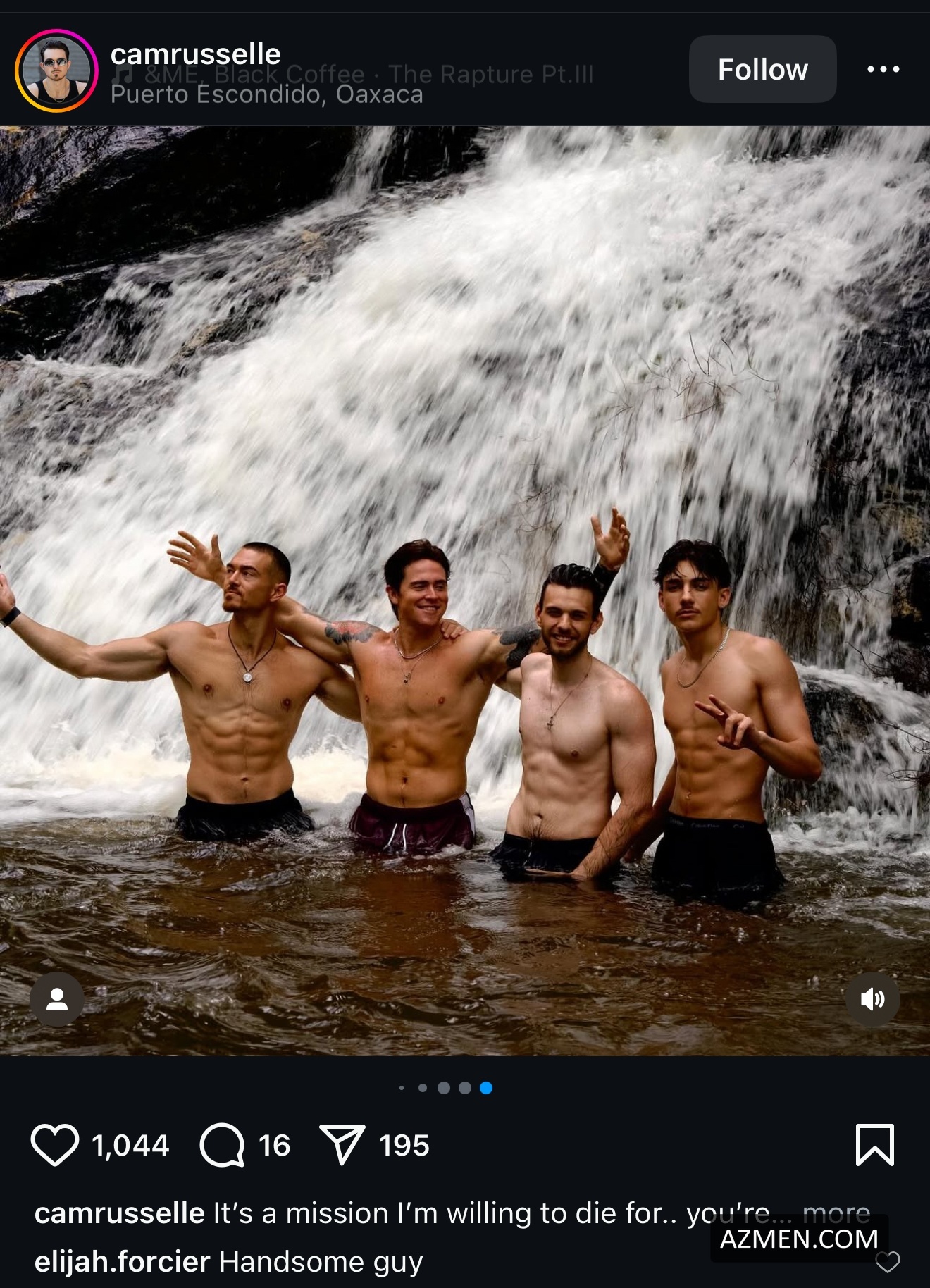930x1288 pixels.
Task: Open comments via the speech bubble icon
Action: click(222, 1145)
